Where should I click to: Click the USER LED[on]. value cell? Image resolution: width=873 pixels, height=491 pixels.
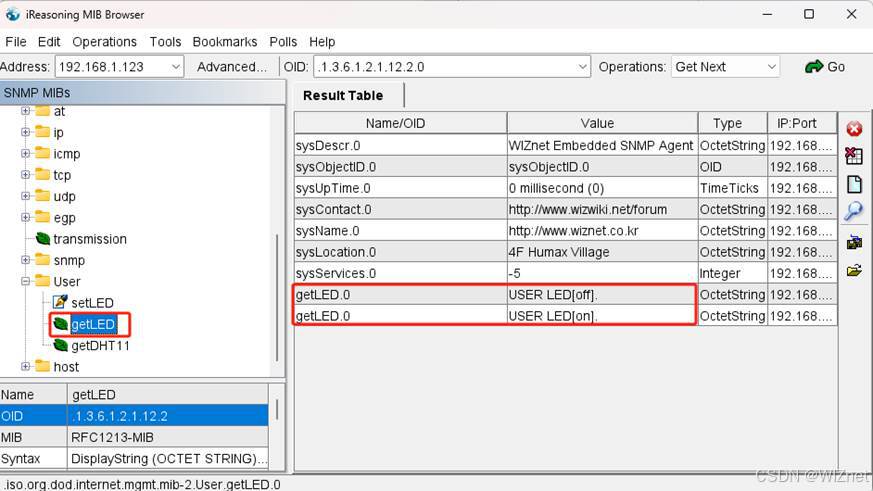click(602, 316)
